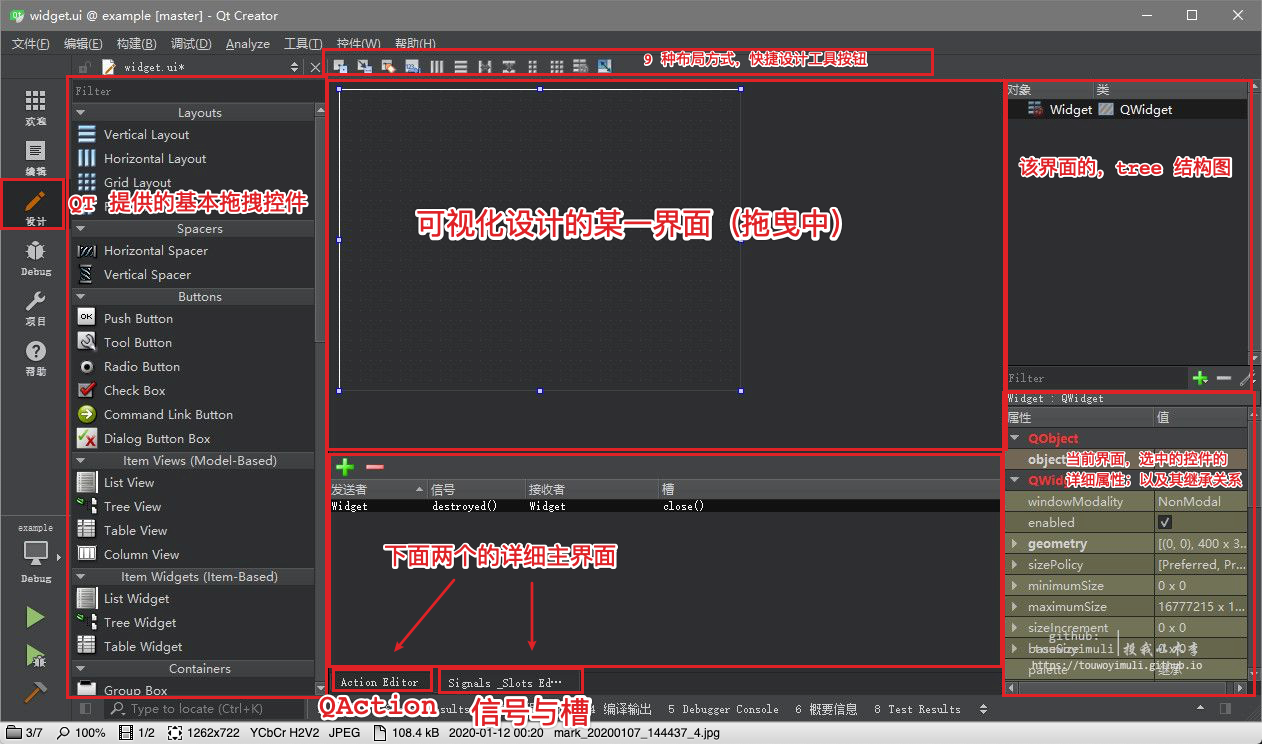1262x744 pixels.
Task: Switch to the Action Editor tab
Action: point(380,682)
